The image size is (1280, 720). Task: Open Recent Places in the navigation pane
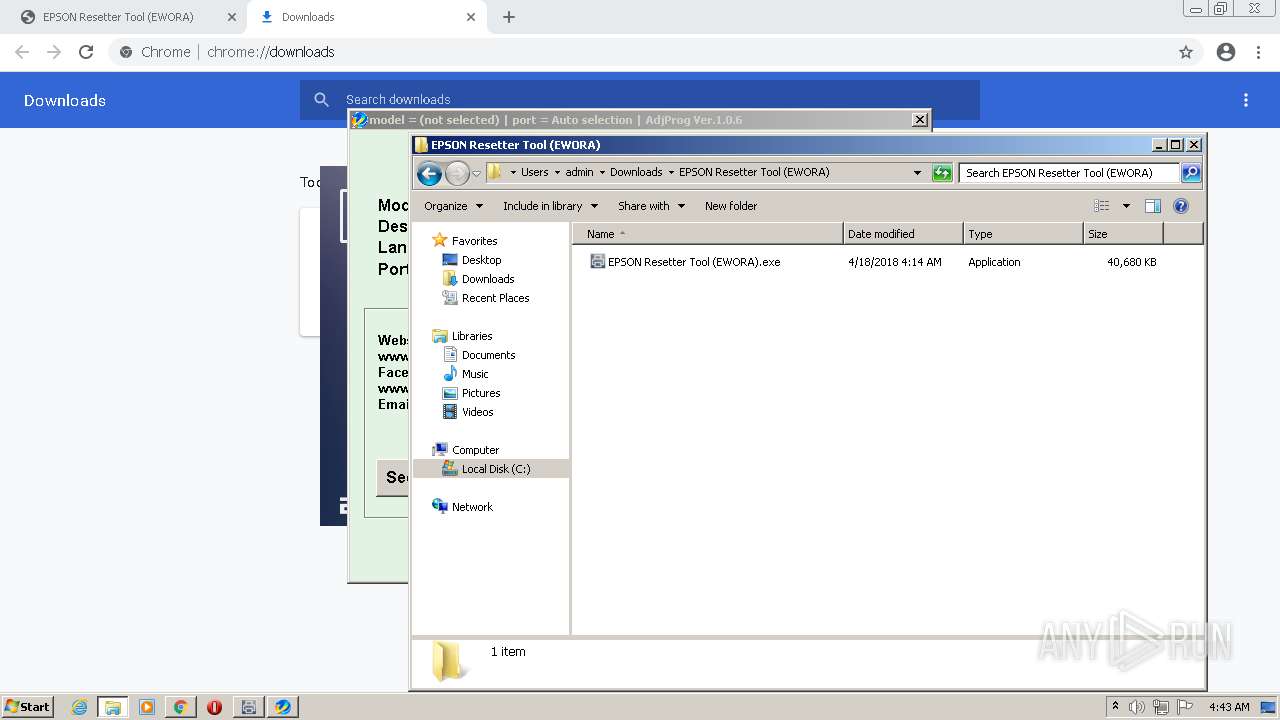[x=495, y=298]
